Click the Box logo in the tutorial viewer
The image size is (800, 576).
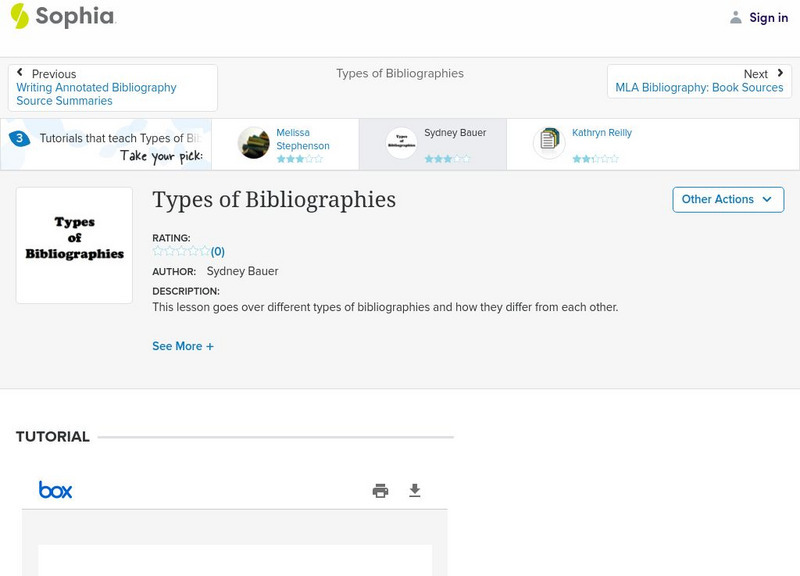point(55,490)
